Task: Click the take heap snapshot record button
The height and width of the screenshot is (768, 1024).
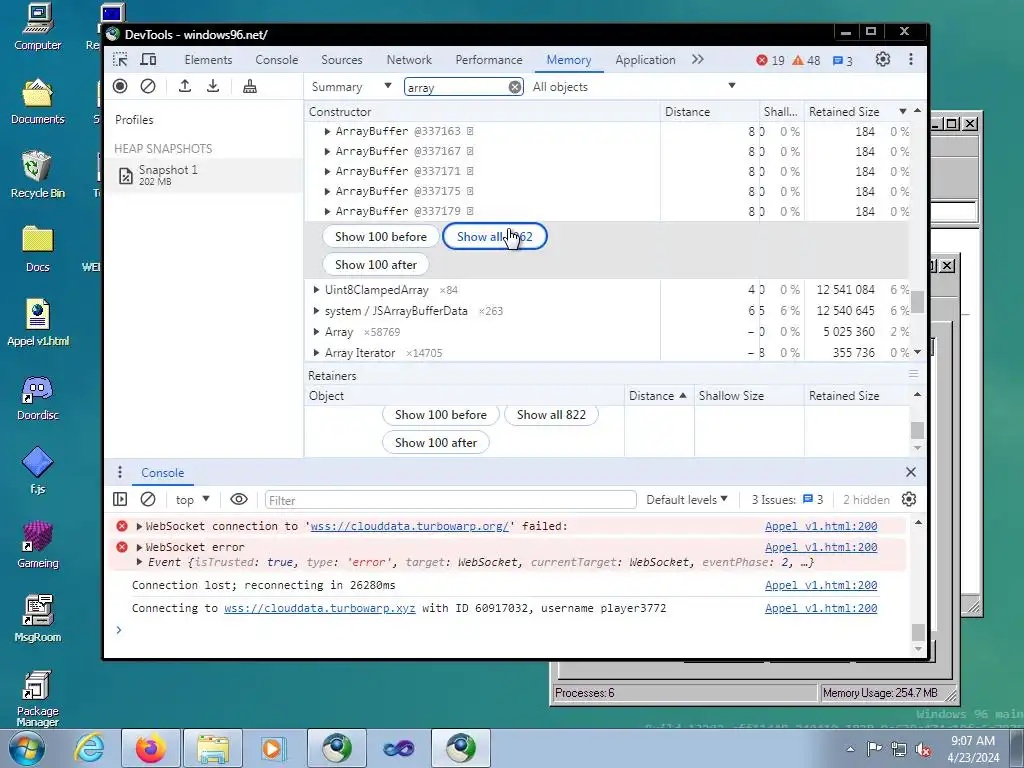Action: pyautogui.click(x=120, y=86)
